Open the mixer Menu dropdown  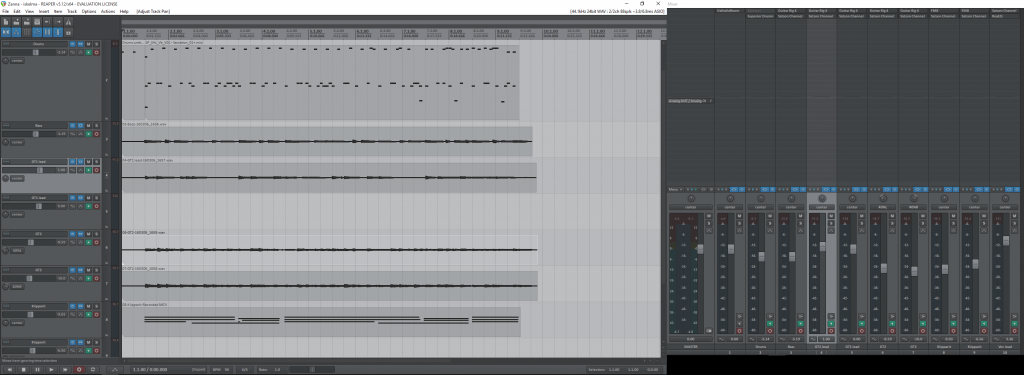pos(675,189)
